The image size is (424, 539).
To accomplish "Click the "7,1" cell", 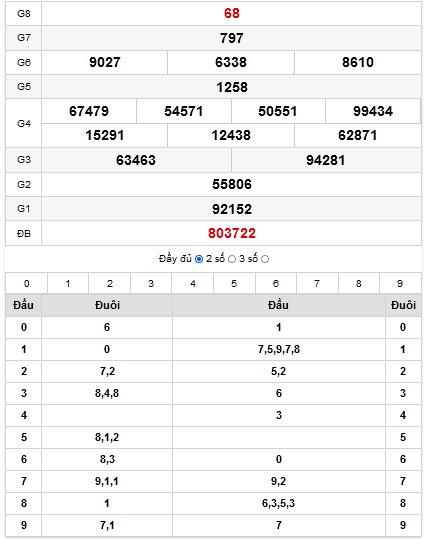I will pyautogui.click(x=107, y=525).
